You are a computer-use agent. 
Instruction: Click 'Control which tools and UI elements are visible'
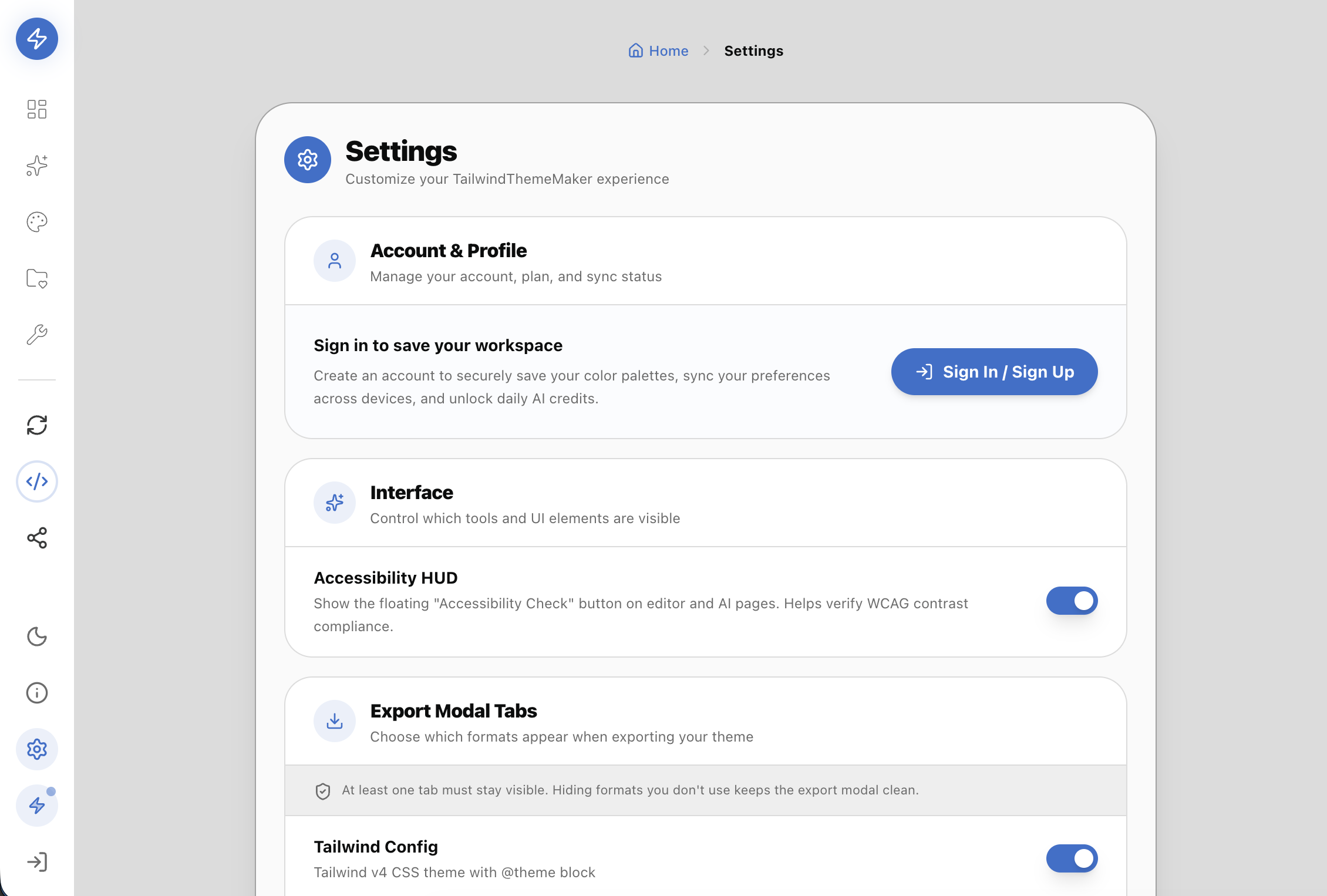(526, 518)
